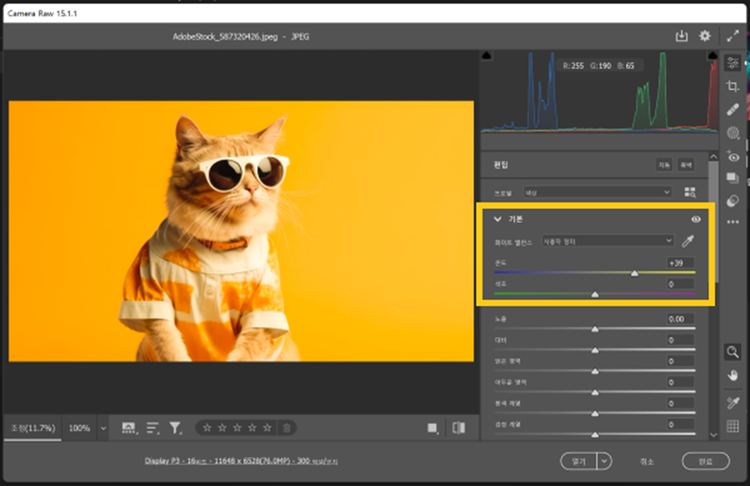Open the Masking tool
The height and width of the screenshot is (486, 750).
[x=733, y=132]
